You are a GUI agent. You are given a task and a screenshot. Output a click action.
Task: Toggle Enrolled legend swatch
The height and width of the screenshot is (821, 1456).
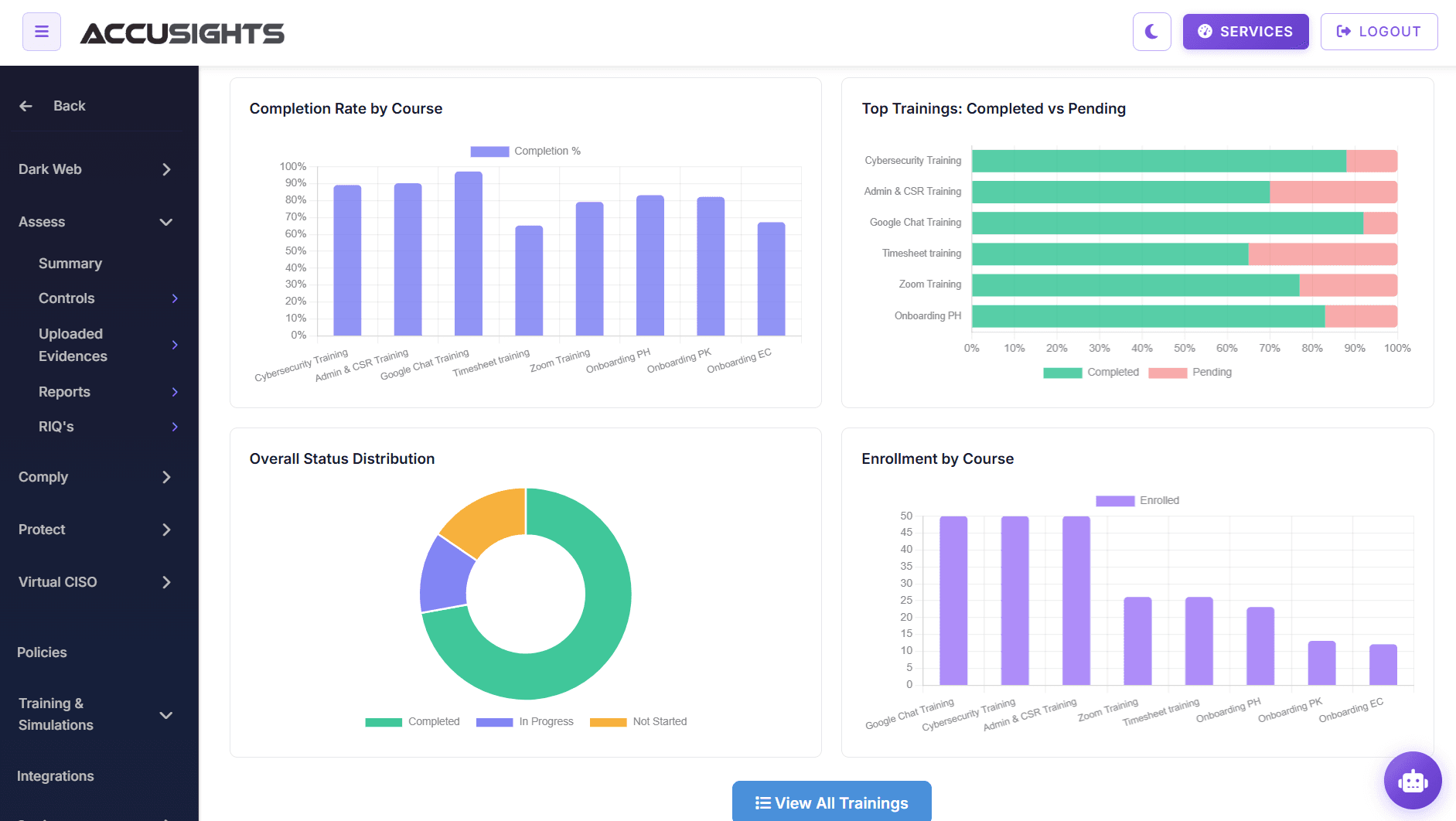[1115, 501]
